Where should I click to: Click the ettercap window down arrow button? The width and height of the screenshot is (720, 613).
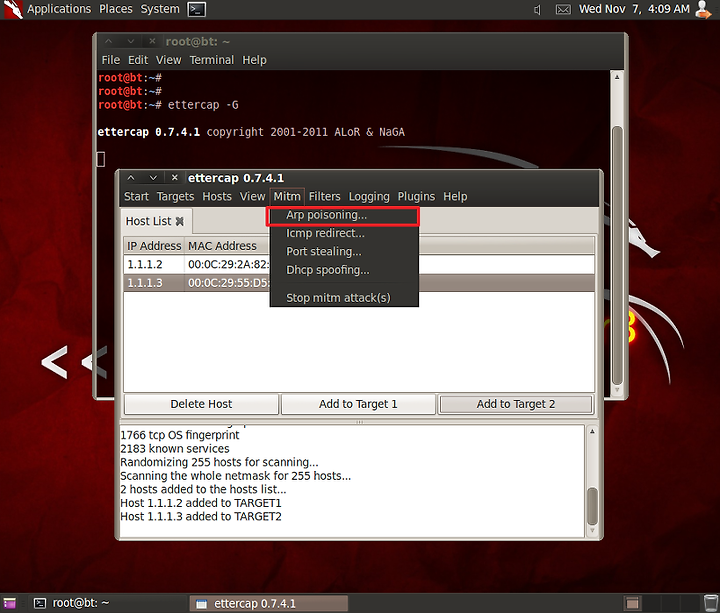(153, 178)
